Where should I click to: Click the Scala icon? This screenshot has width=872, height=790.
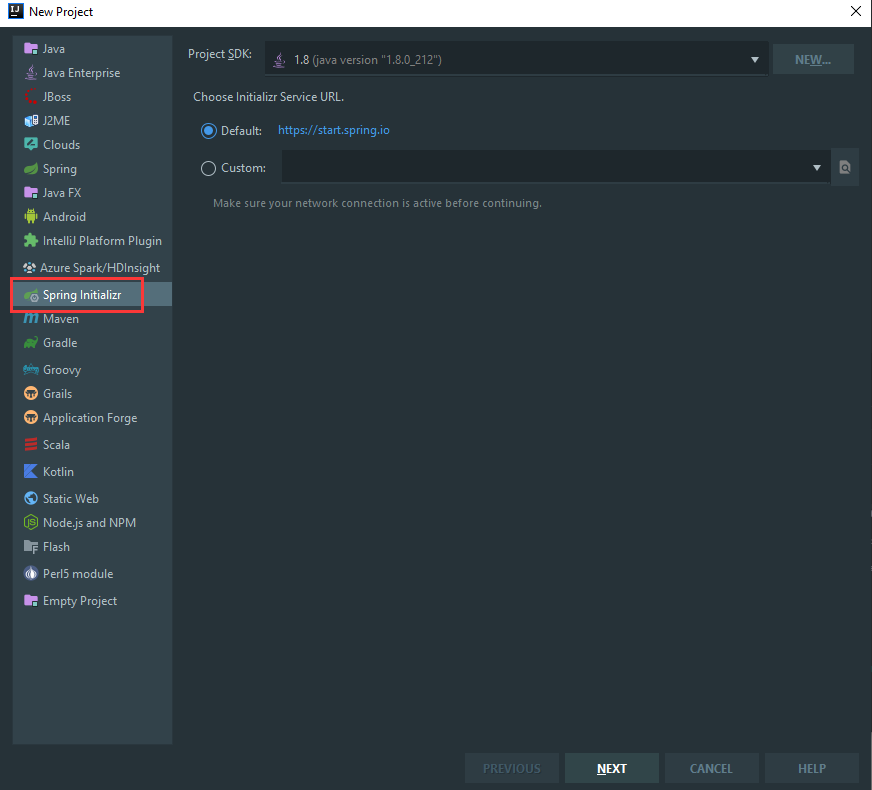point(31,444)
